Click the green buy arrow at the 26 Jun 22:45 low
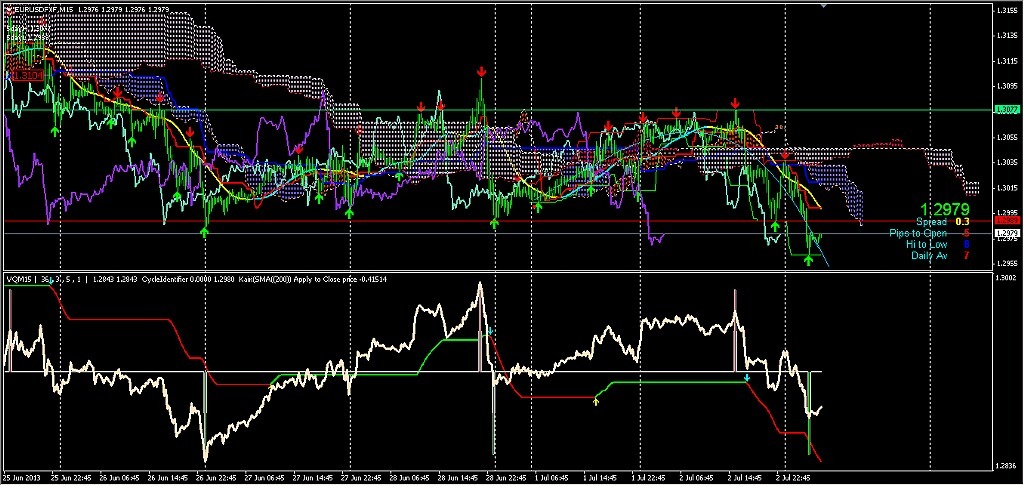Image resolution: width=1024 pixels, height=485 pixels. click(204, 232)
